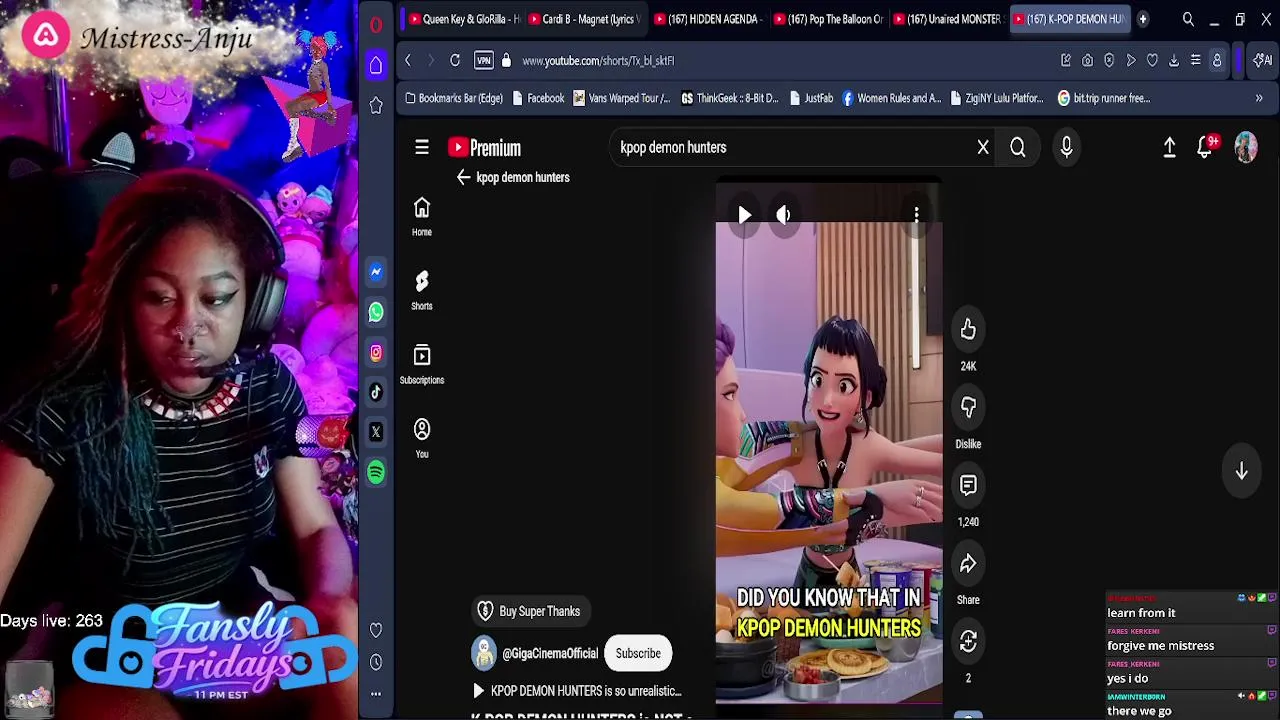Open YouTube Home in the sidebar
The height and width of the screenshot is (720, 1280).
422,217
